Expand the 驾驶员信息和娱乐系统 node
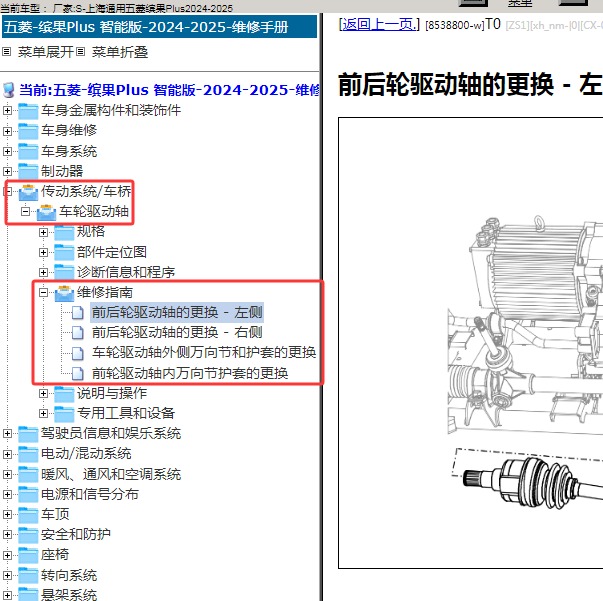The width and height of the screenshot is (603, 601). pyautogui.click(x=7, y=433)
